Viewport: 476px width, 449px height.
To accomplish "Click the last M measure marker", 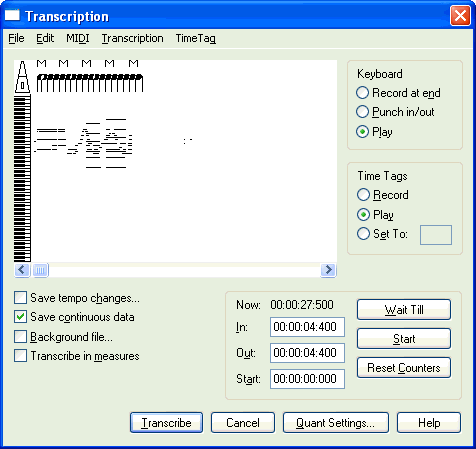I will coord(133,63).
